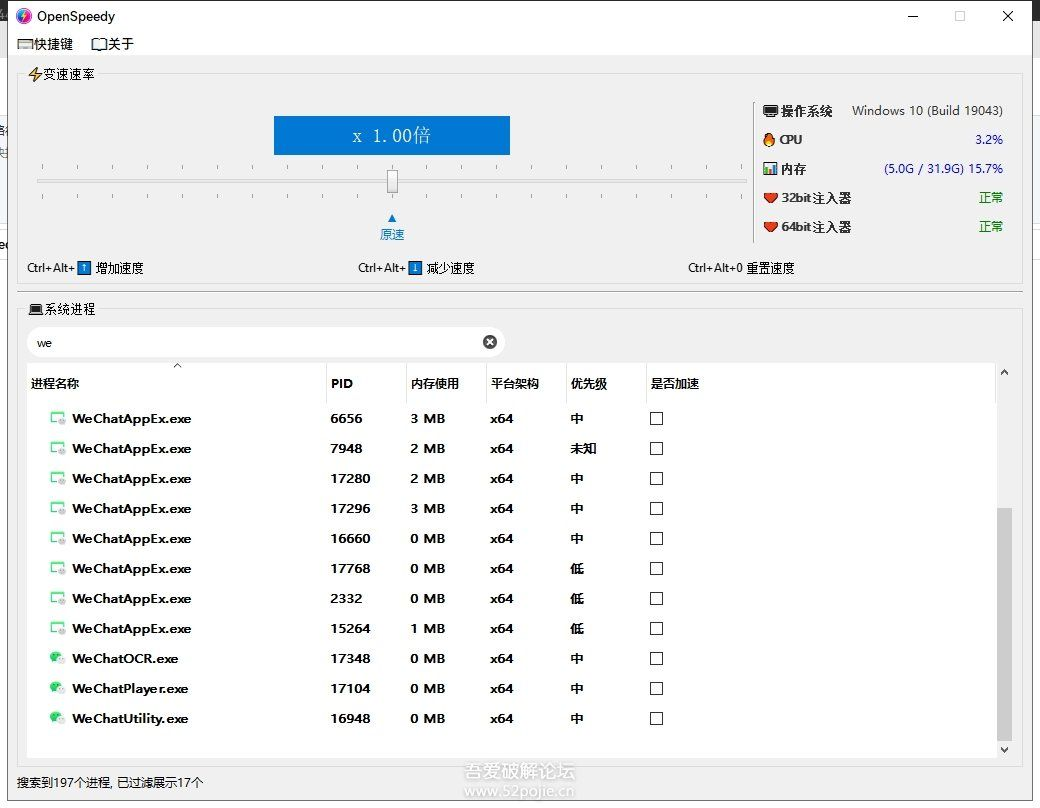Click the down arrow key icon for 减少速度
Screen dimensions: 1040x808
[x=415, y=268]
